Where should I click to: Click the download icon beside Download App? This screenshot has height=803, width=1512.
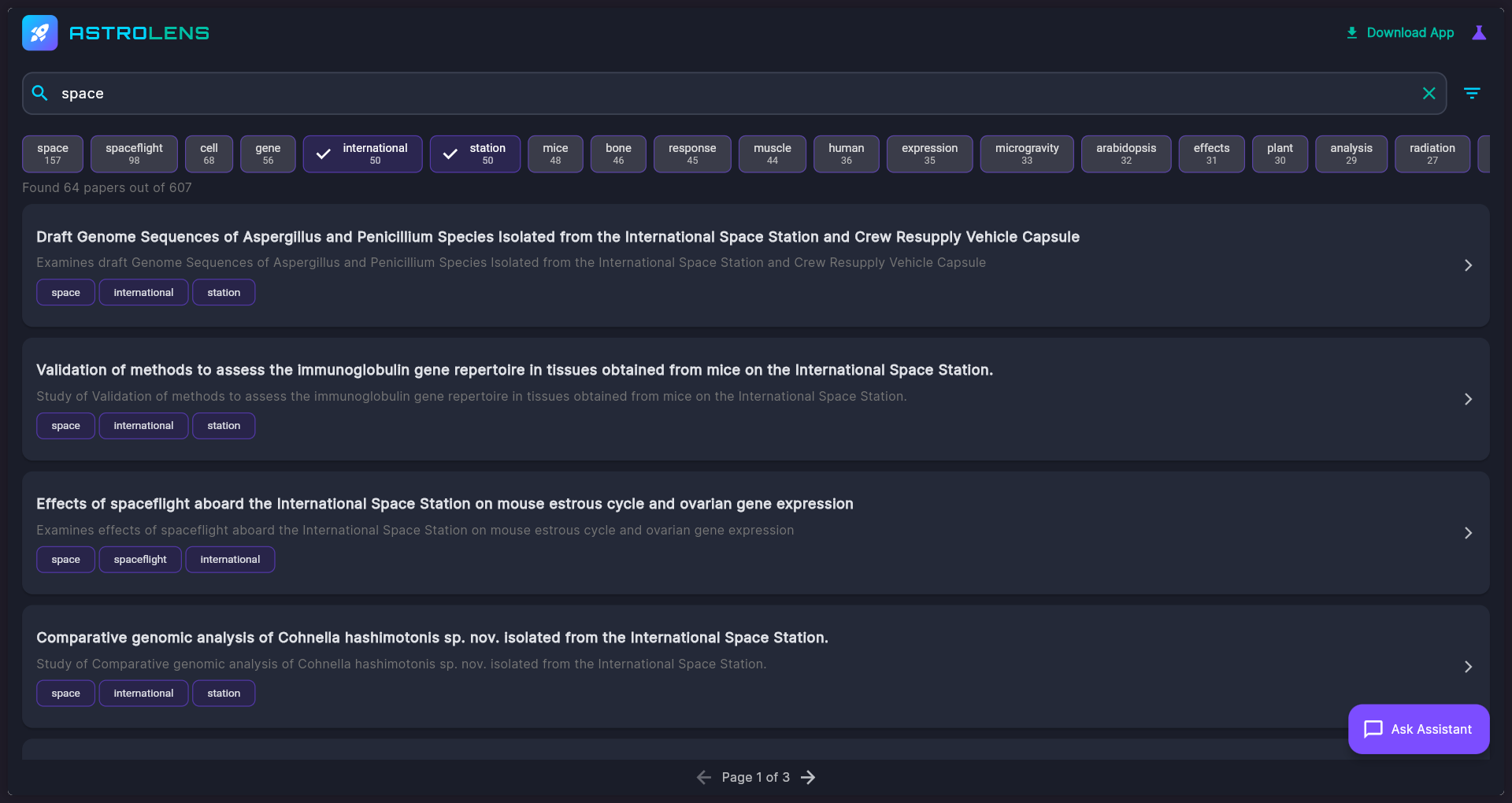coord(1351,33)
